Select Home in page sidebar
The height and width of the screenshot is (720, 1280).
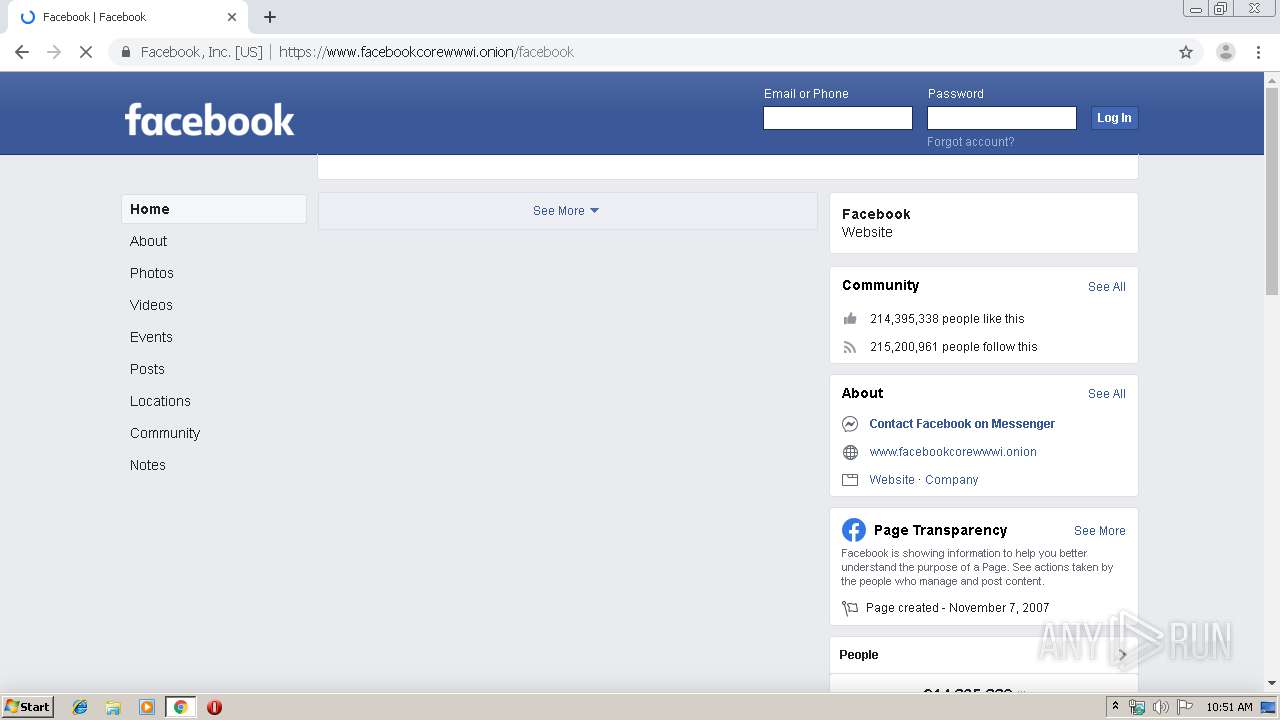click(x=213, y=209)
